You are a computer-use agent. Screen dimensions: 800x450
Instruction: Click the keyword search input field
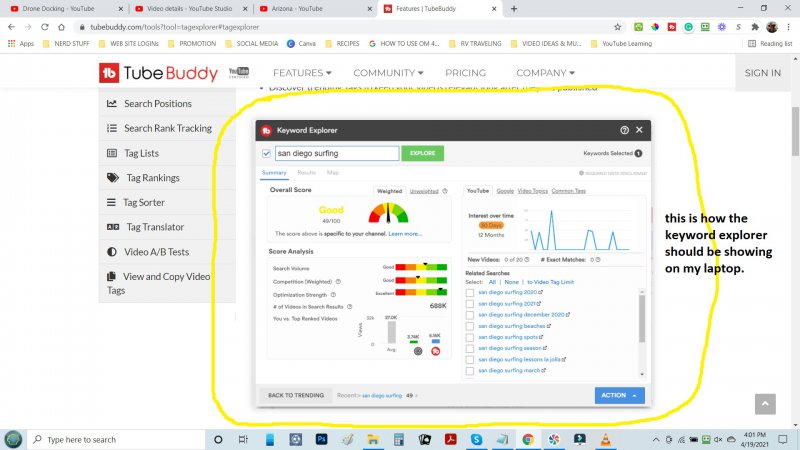coord(337,154)
